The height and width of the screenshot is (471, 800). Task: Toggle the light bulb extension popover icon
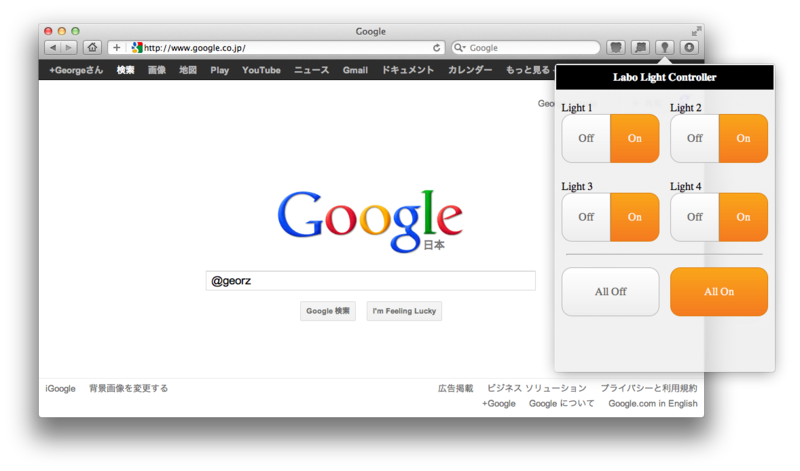pos(665,47)
